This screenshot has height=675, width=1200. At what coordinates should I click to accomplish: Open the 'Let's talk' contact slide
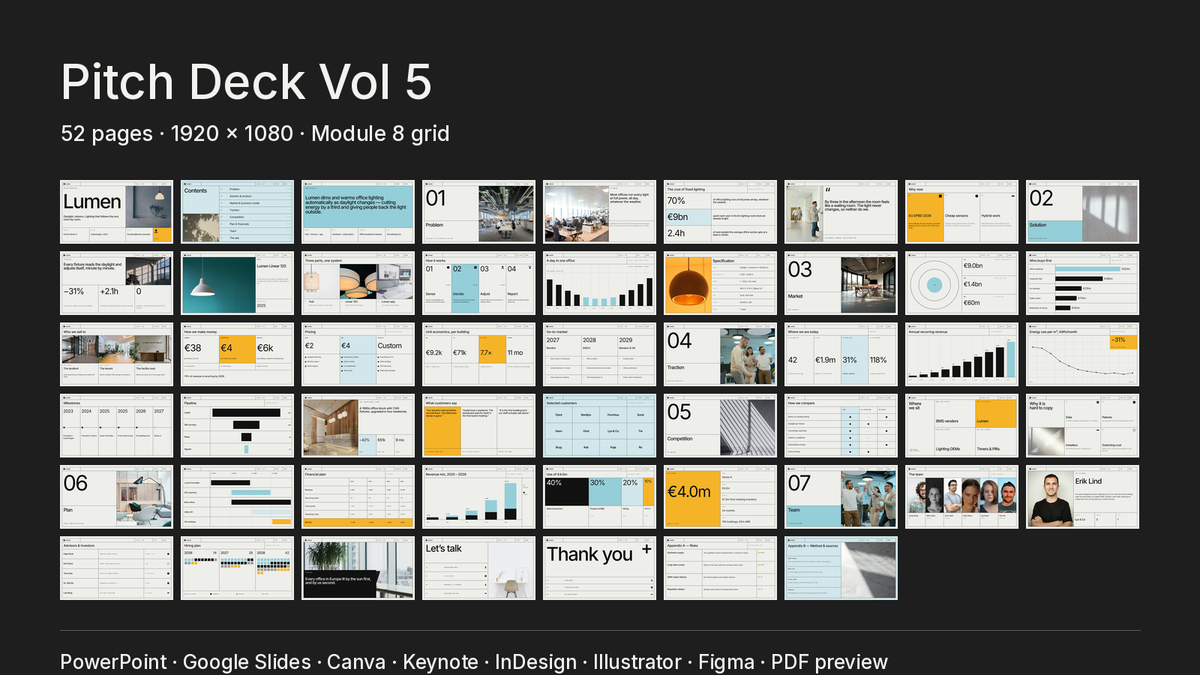point(479,568)
